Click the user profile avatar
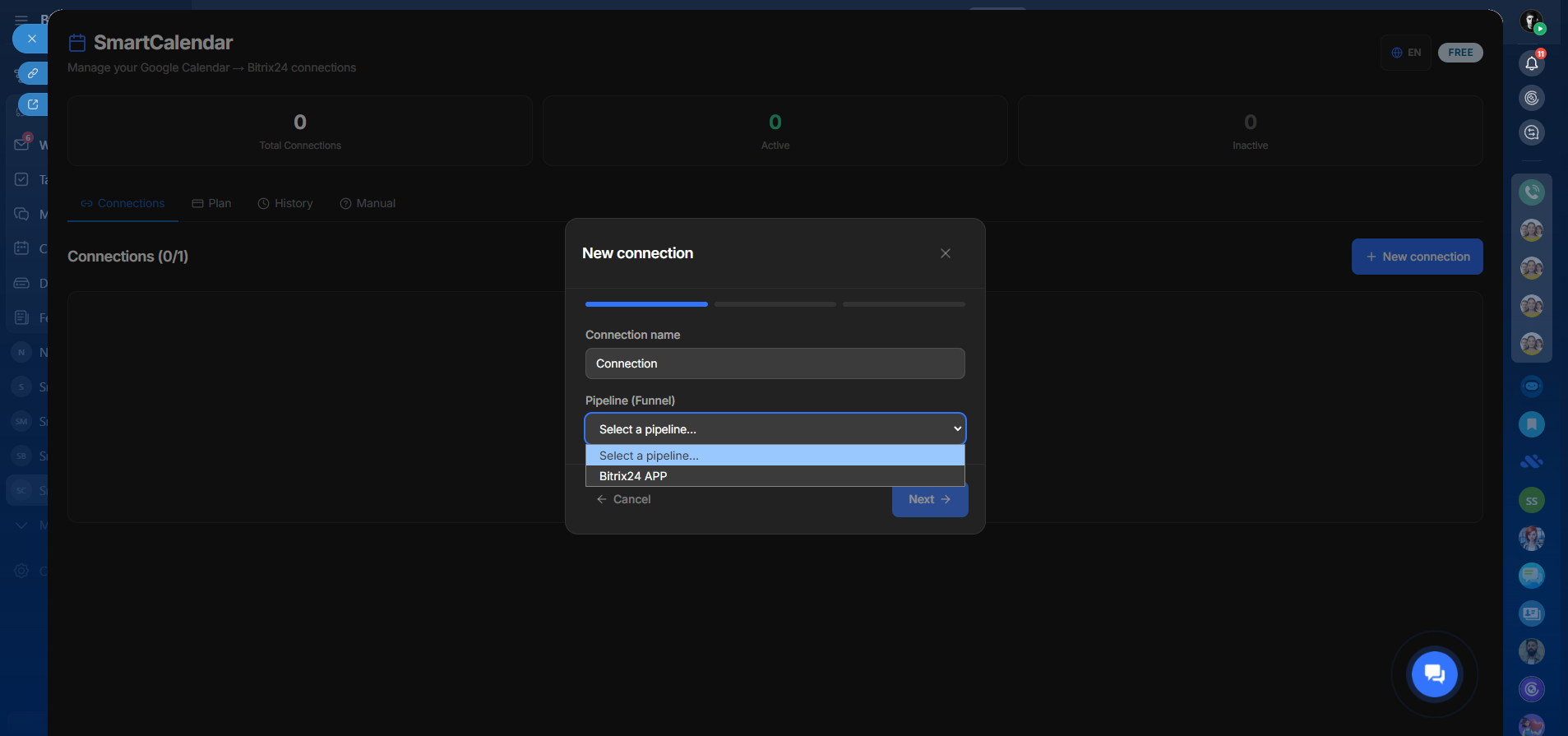 pos(1531,22)
